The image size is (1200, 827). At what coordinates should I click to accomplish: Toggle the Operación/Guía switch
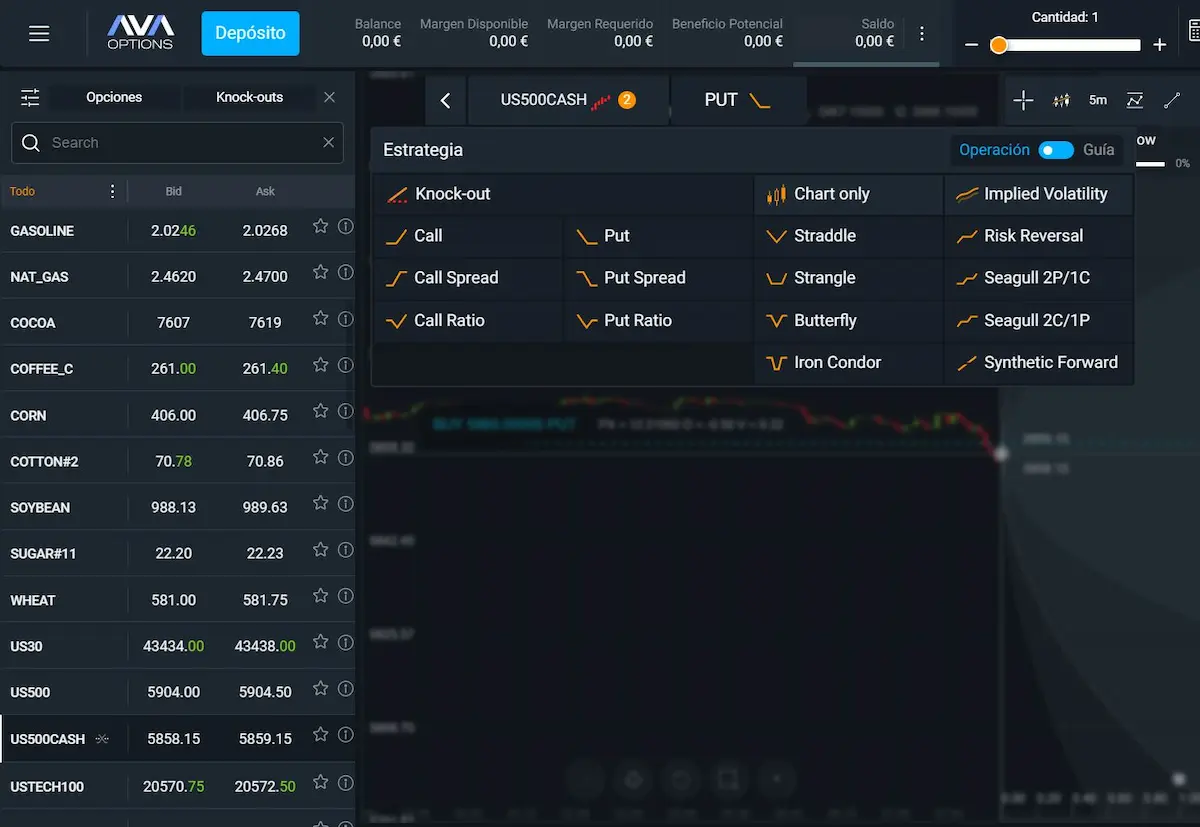(x=1055, y=150)
